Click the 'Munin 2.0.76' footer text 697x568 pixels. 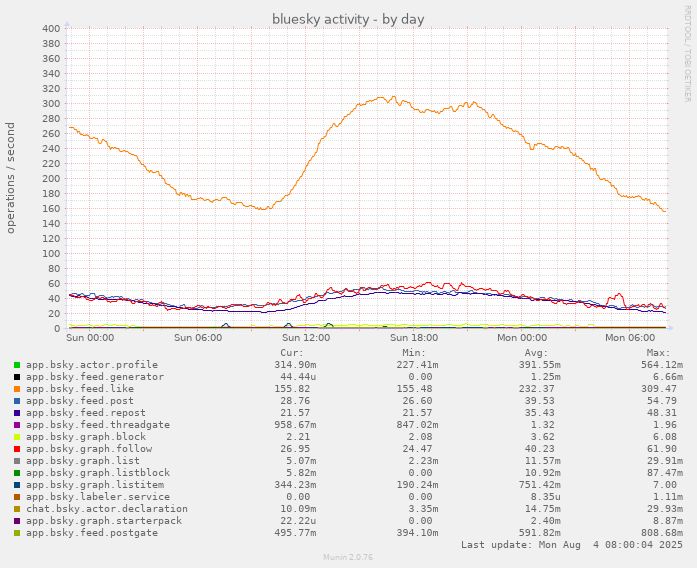tap(348, 557)
